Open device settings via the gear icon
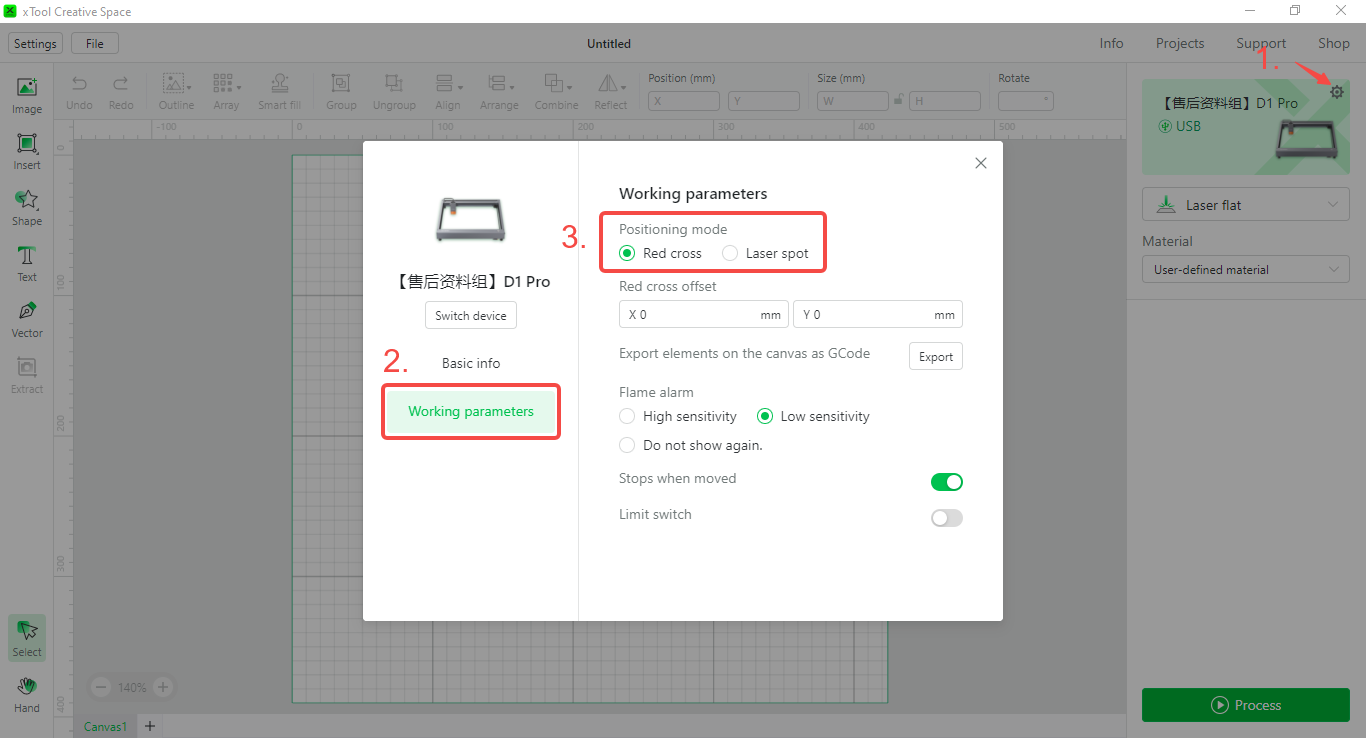 [x=1337, y=91]
